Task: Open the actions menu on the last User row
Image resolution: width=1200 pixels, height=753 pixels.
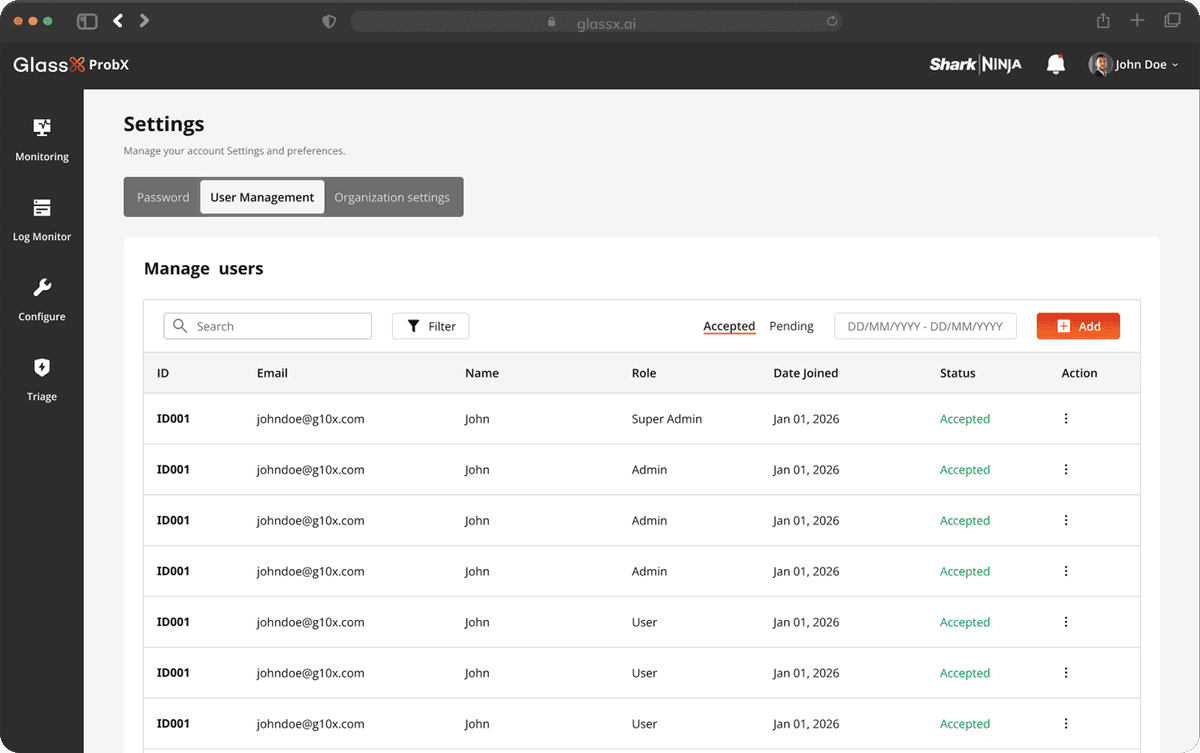Action: [x=1065, y=723]
